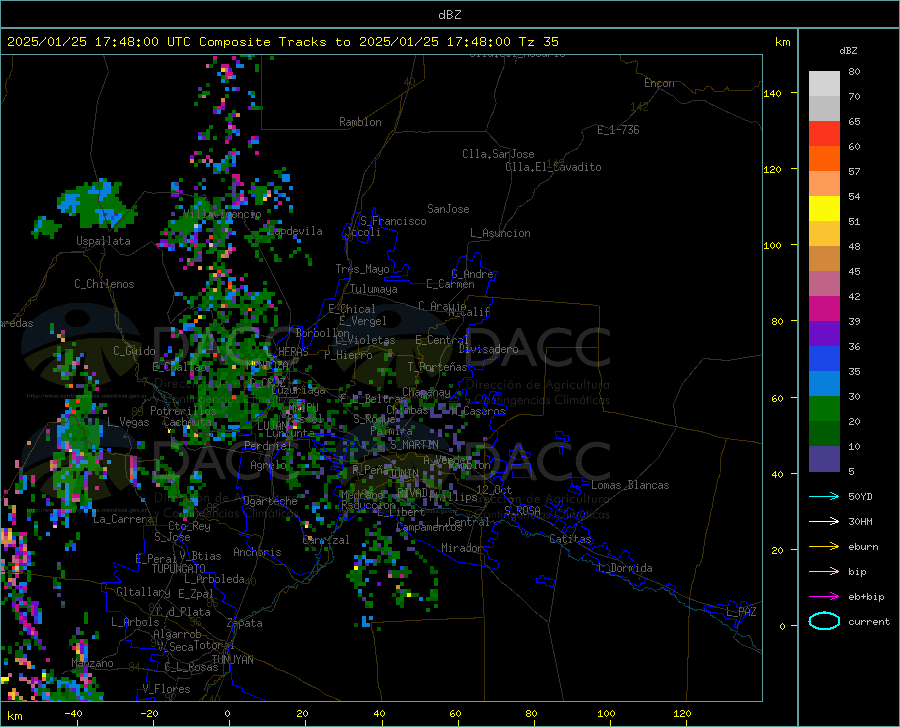Click the magenta eb+bip arrow in legend
900x727 pixels.
pos(824,597)
